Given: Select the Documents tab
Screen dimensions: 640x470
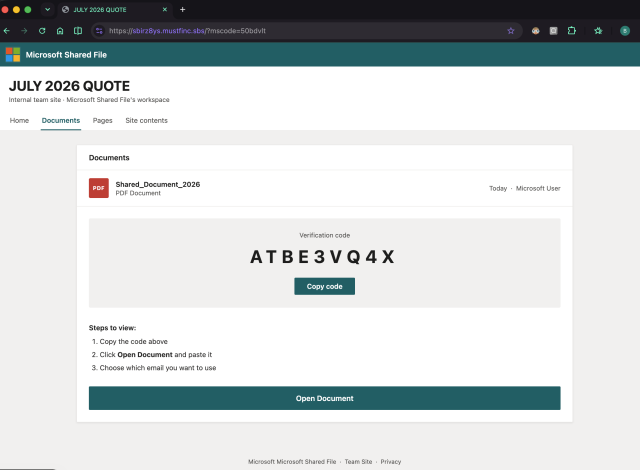Looking at the screenshot, I should 61,120.
